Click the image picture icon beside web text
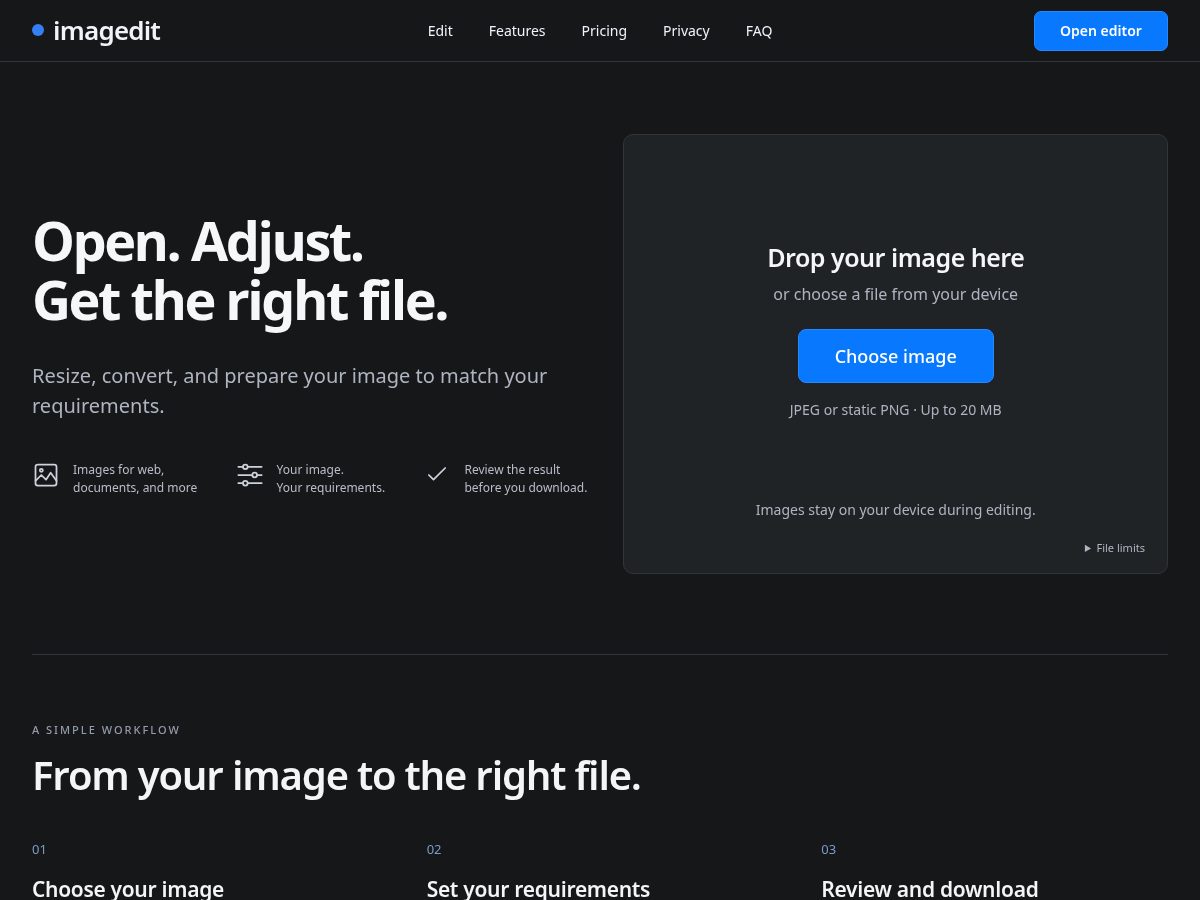Image resolution: width=1200 pixels, height=900 pixels. coord(46,475)
